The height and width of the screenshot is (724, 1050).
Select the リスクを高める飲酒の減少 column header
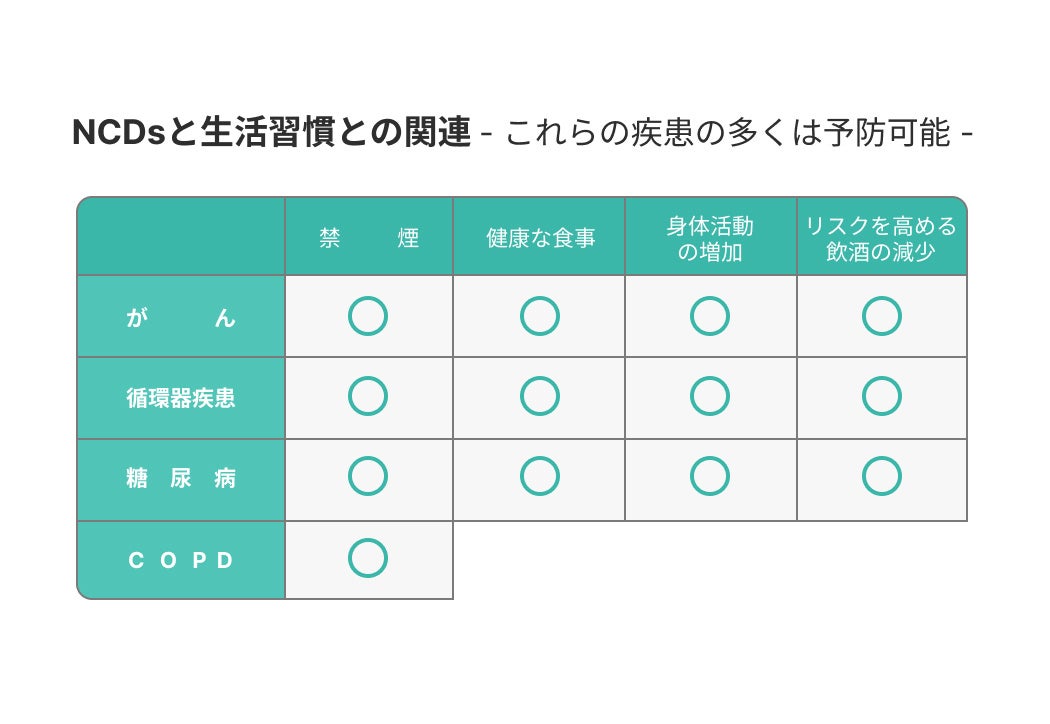881,238
